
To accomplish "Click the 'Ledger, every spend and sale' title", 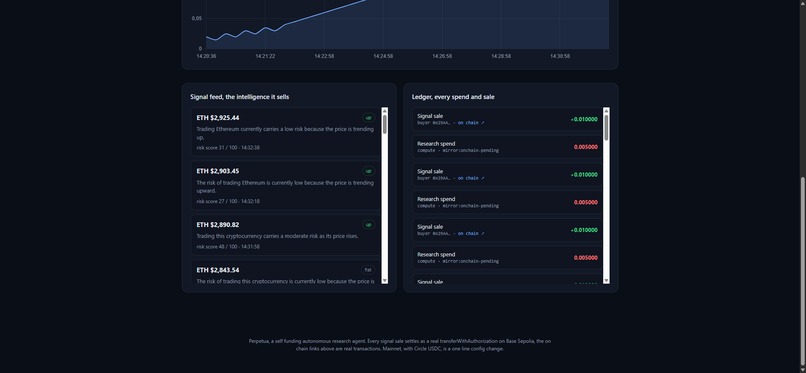I will [x=453, y=97].
